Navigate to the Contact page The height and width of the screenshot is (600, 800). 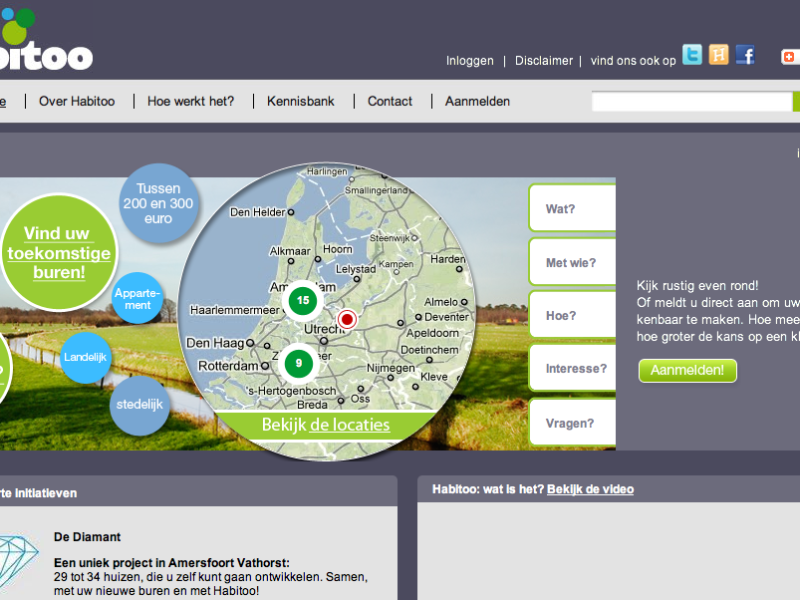tap(390, 101)
